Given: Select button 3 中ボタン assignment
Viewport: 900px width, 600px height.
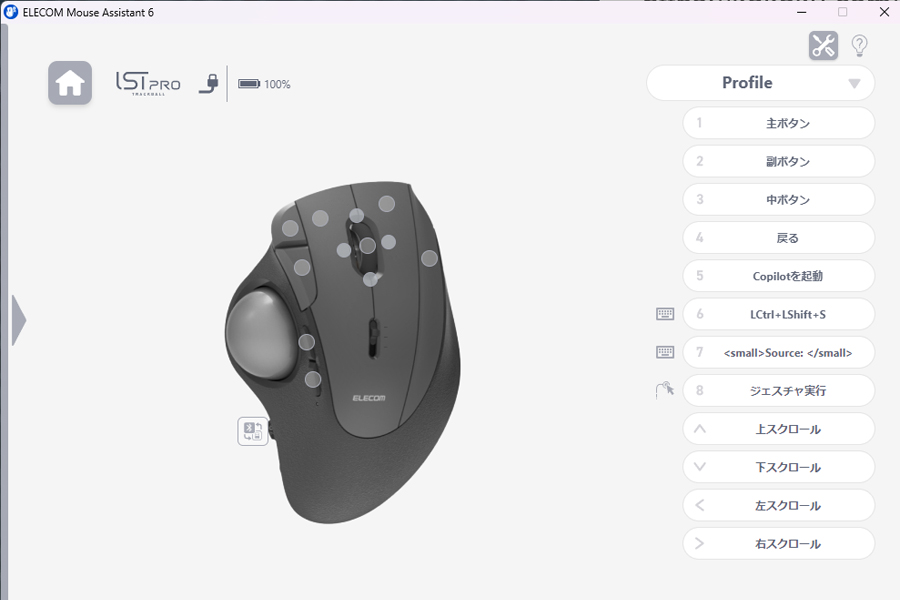Looking at the screenshot, I should tap(779, 199).
